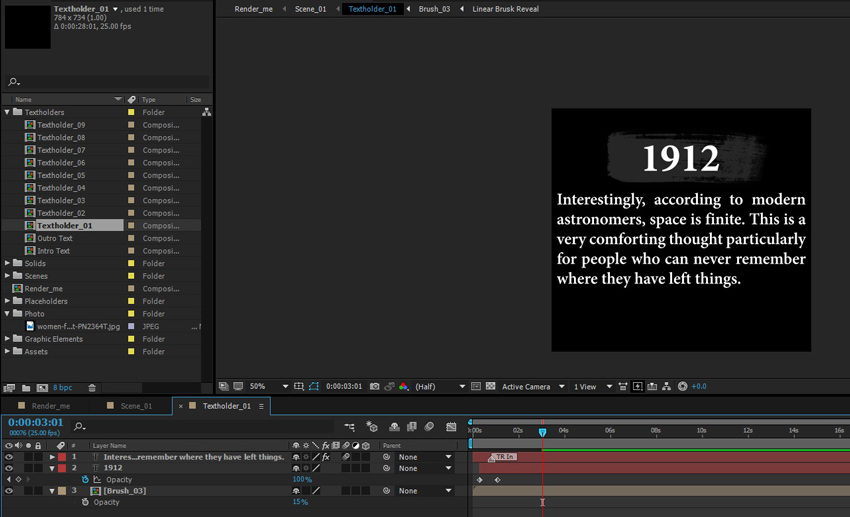The height and width of the screenshot is (517, 850).
Task: Open the resolution dropdown showing Half
Action: 440,386
